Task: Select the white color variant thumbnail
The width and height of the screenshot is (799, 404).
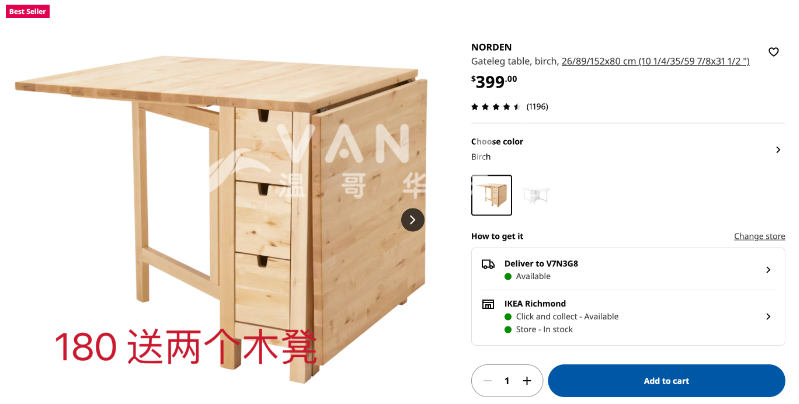Action: click(x=535, y=195)
